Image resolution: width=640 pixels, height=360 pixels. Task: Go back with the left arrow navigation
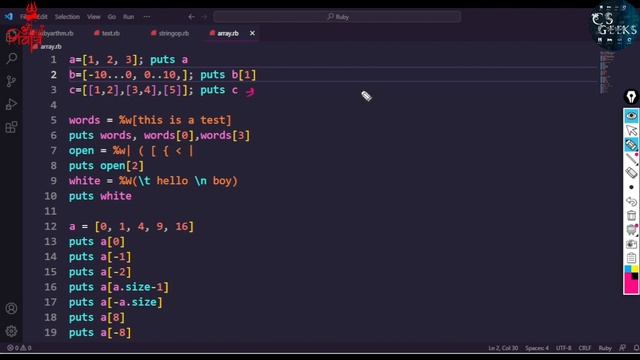[191, 17]
